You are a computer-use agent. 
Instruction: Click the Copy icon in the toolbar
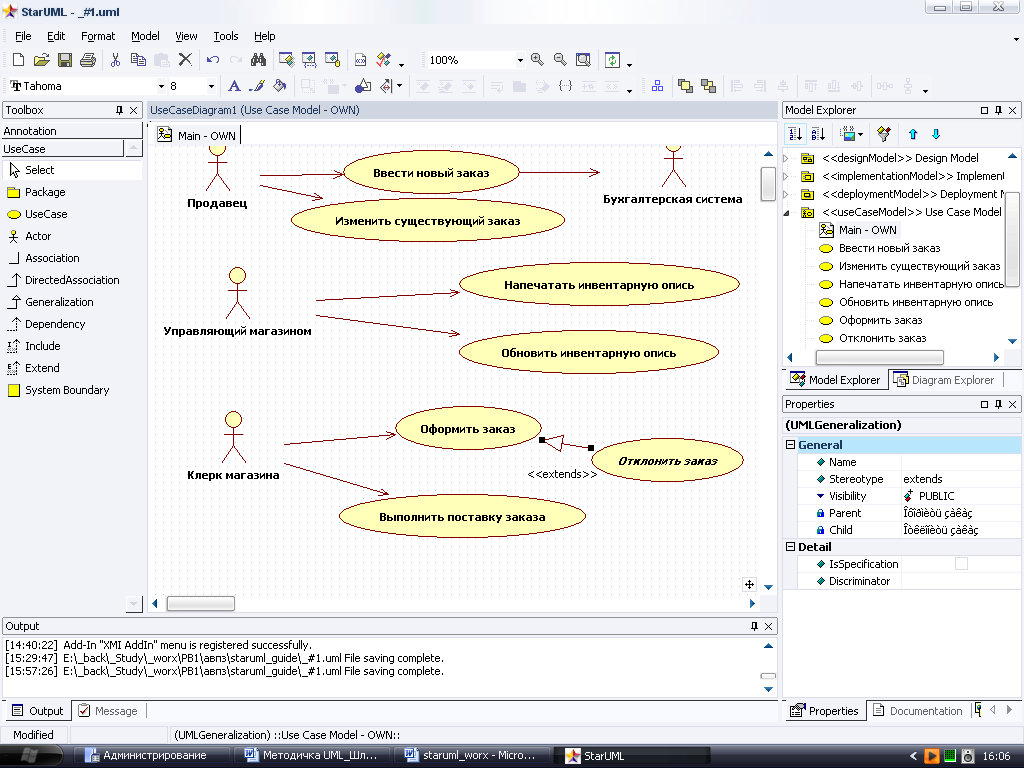click(x=138, y=60)
